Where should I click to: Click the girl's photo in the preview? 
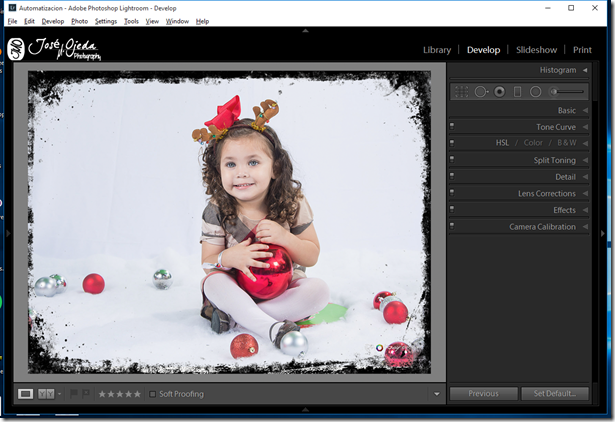[229, 222]
